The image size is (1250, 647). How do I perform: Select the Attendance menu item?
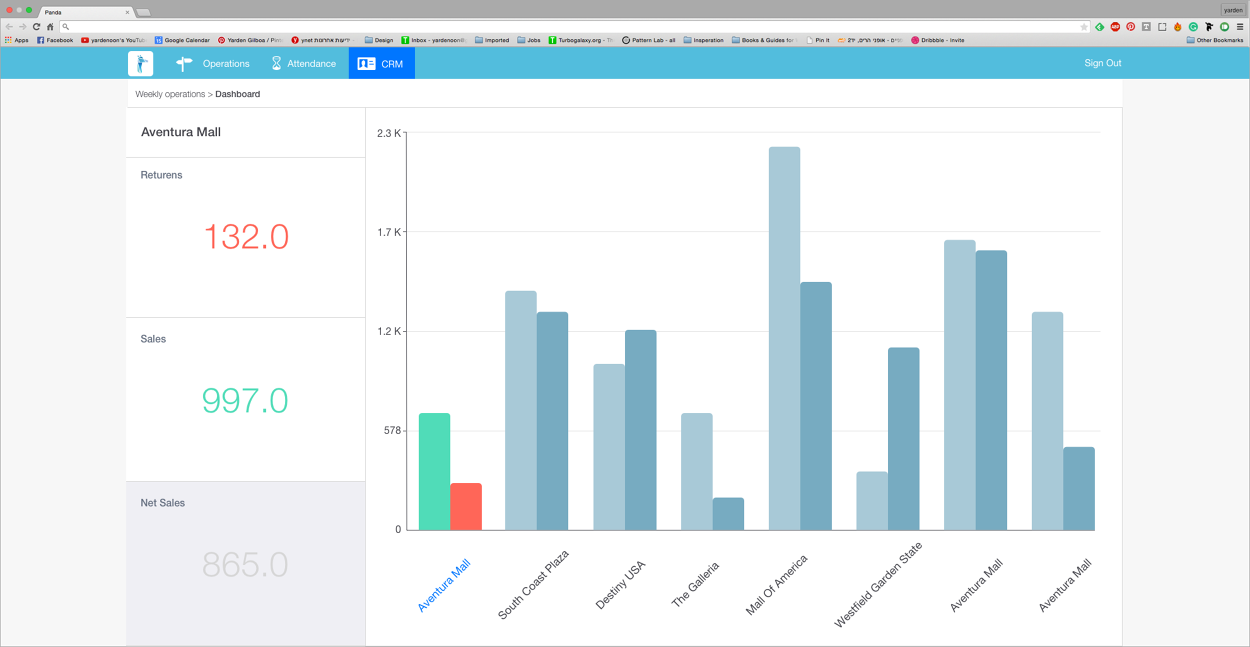click(x=310, y=63)
